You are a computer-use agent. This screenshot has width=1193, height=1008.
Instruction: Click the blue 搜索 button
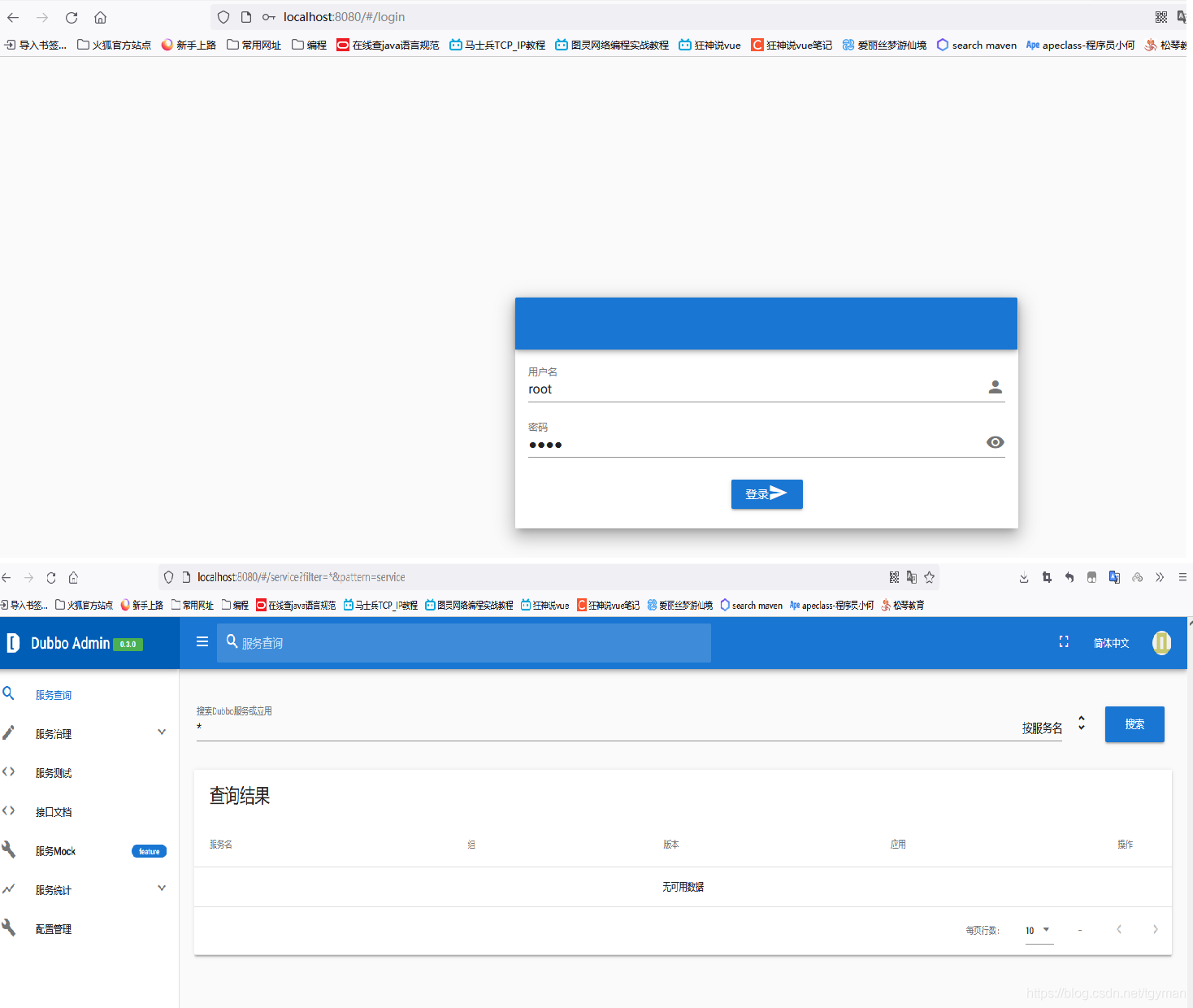coord(1134,724)
